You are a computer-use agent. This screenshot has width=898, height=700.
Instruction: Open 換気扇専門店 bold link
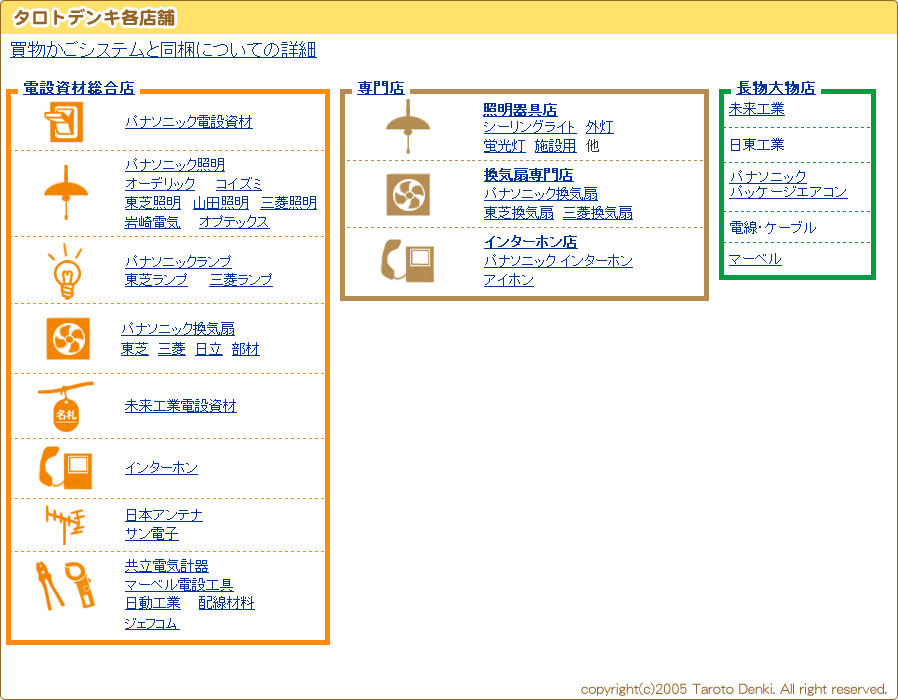click(x=528, y=175)
